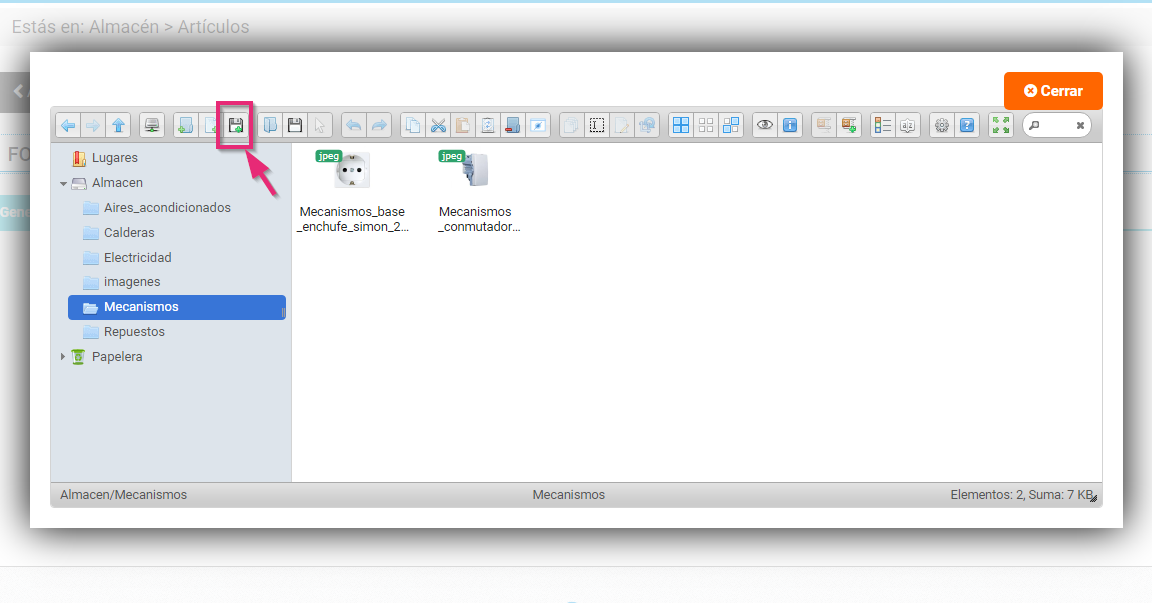
Task: Select the New folder icon
Action: [x=184, y=125]
